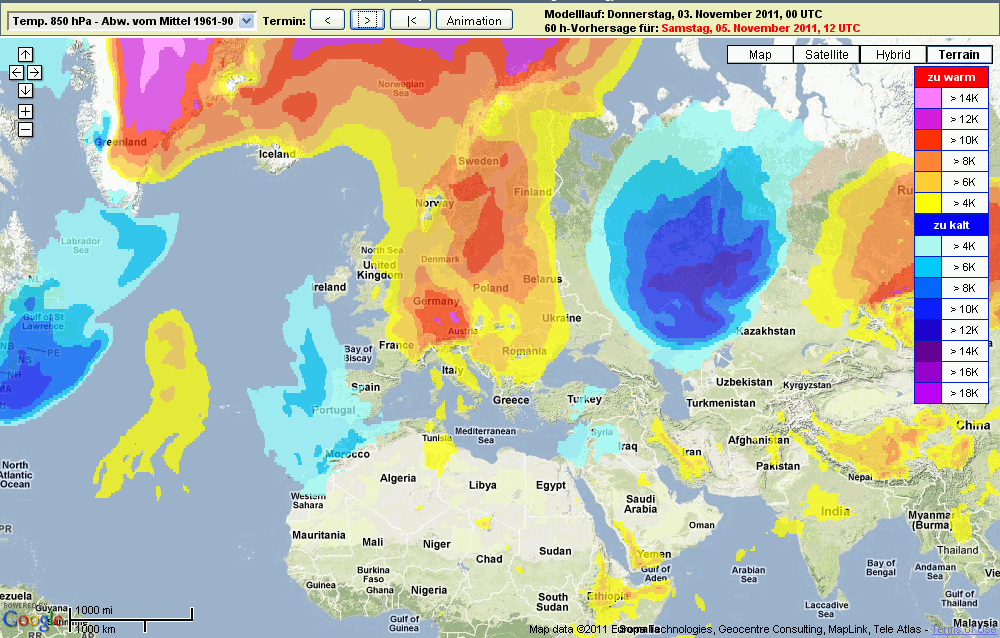
Task: Click the map scale bar
Action: [x=131, y=619]
